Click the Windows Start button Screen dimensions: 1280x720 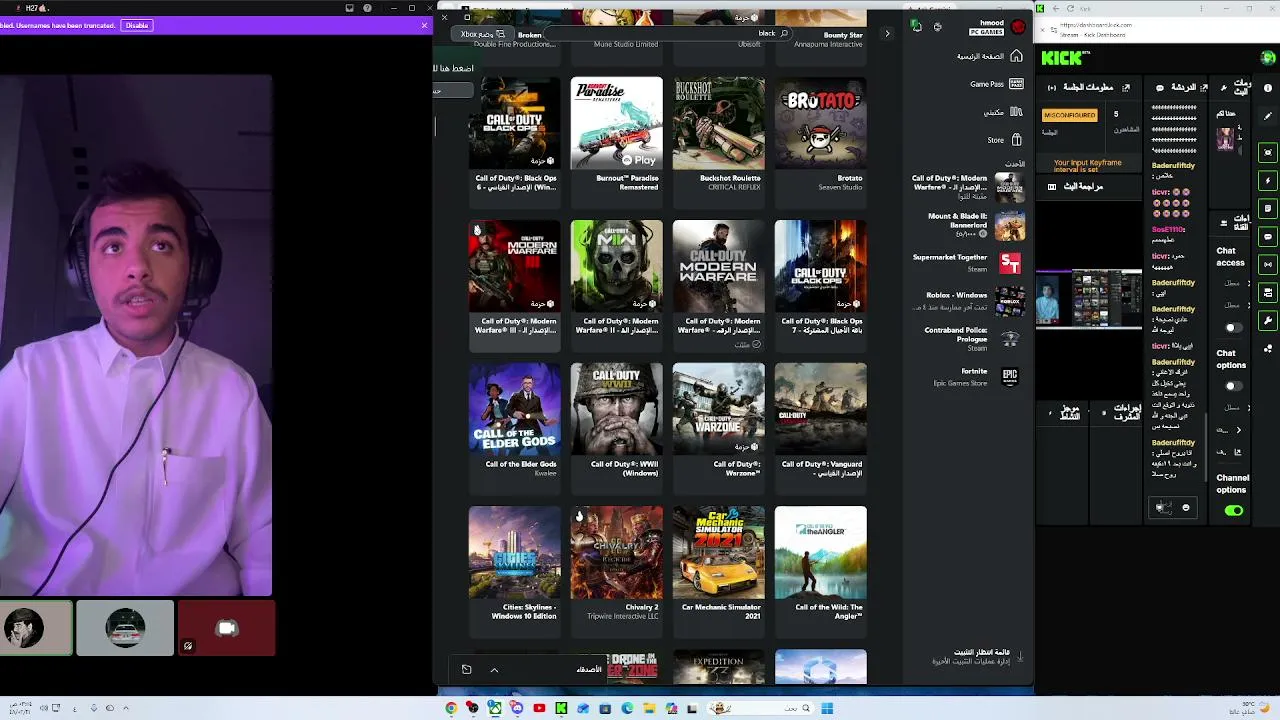827,709
